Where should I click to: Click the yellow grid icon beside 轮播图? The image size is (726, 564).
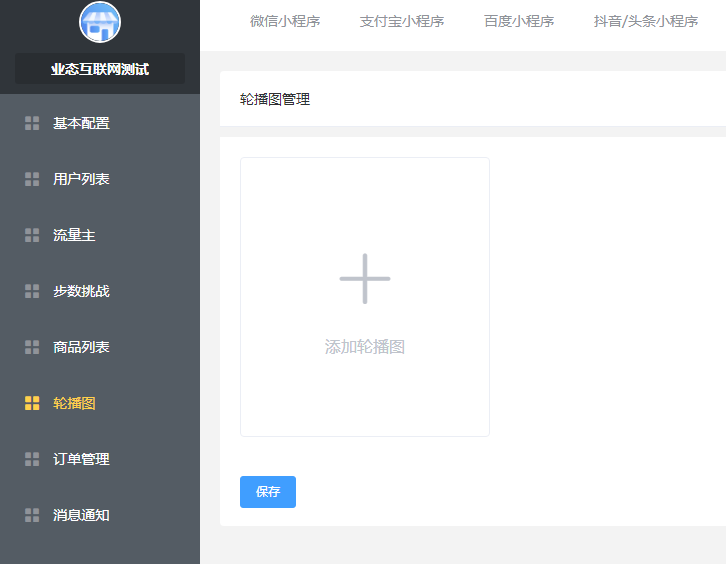point(32,403)
